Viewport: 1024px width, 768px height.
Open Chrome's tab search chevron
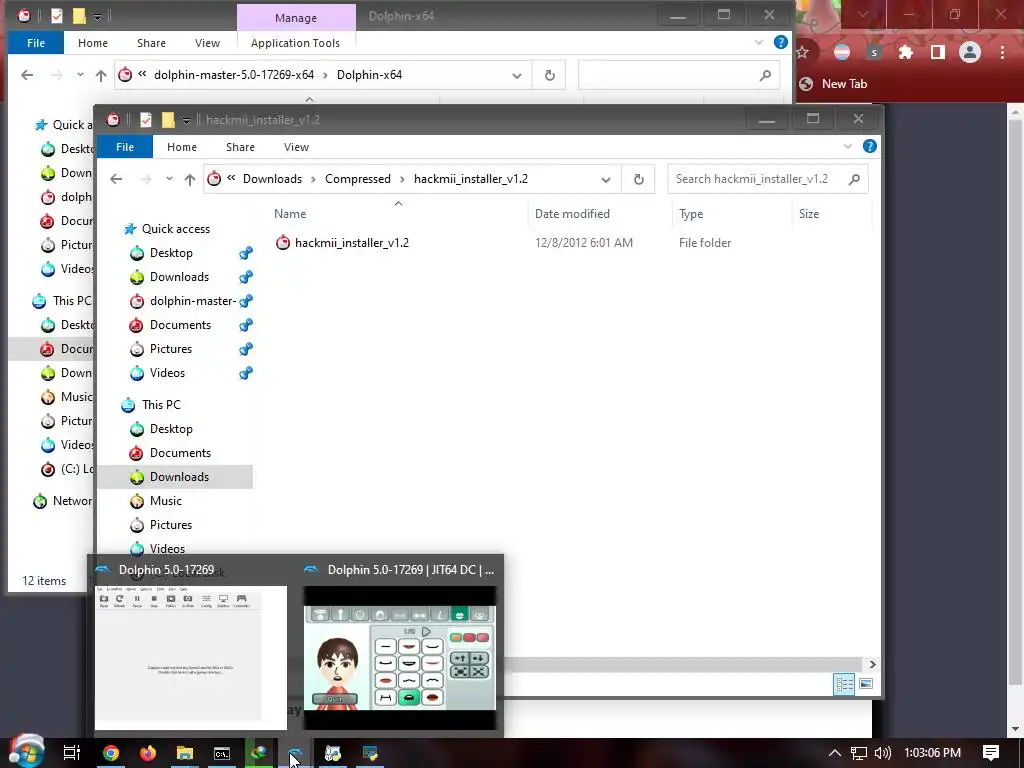[x=863, y=14]
